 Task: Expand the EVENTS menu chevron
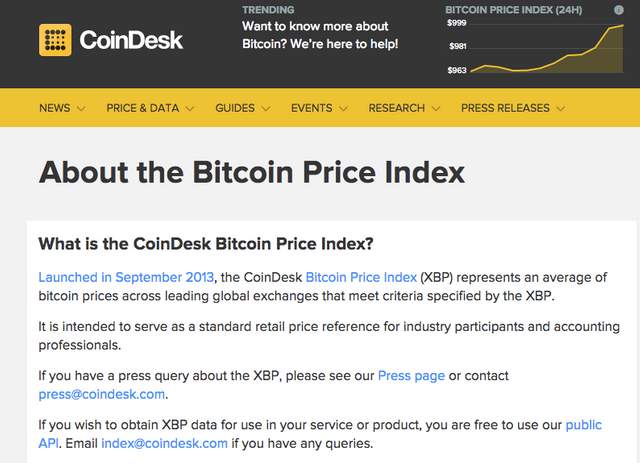tap(343, 109)
